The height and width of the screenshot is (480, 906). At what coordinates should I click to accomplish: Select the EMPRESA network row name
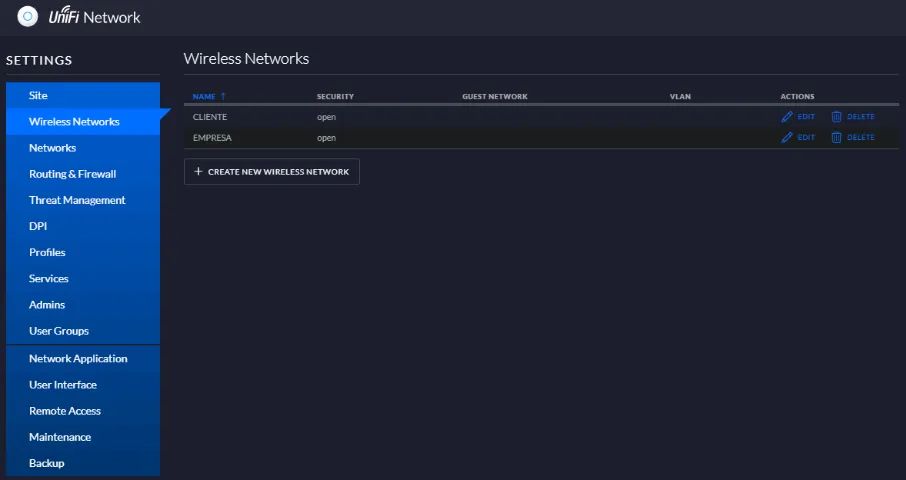(212, 138)
